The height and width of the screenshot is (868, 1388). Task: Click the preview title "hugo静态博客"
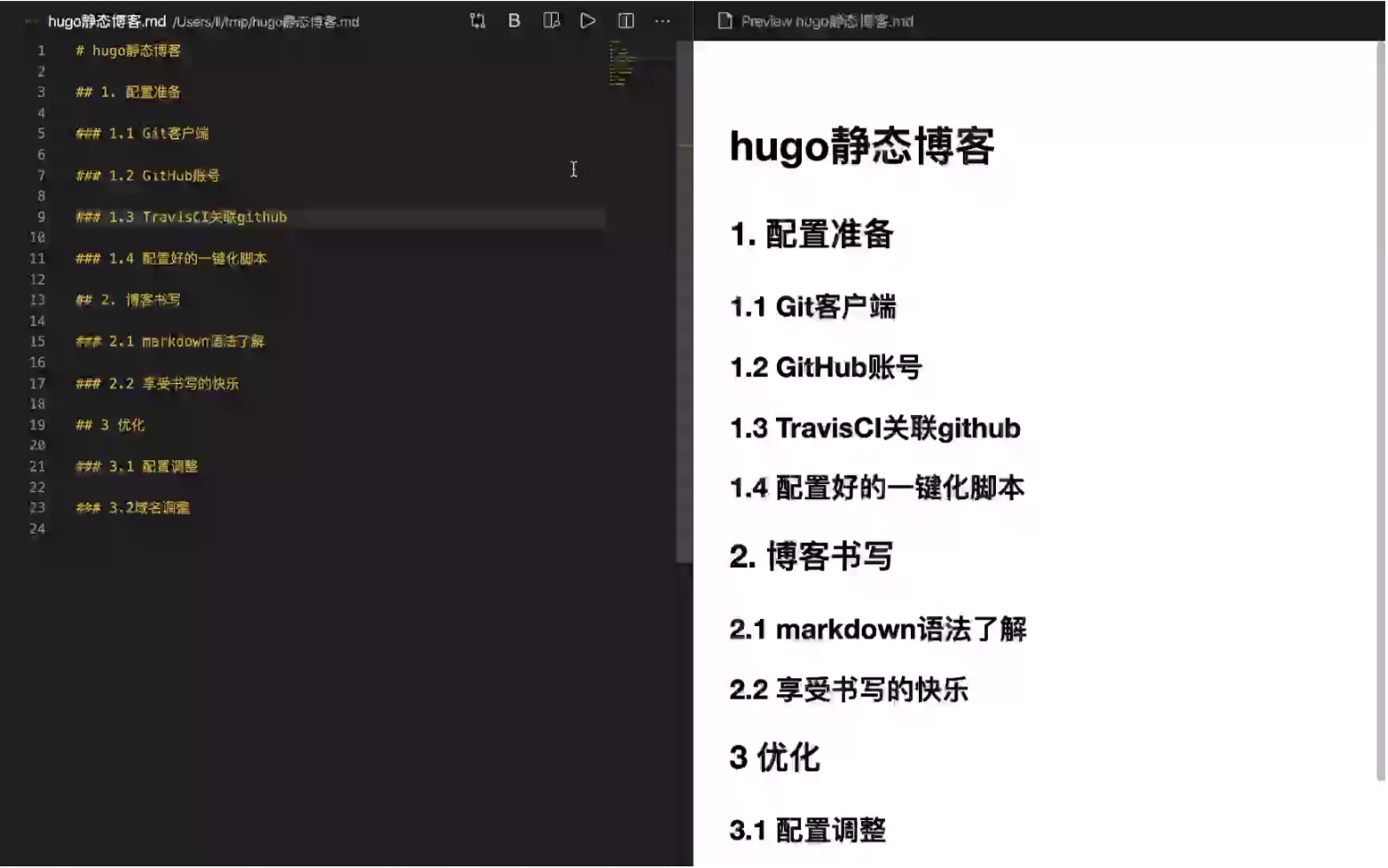[x=862, y=146]
